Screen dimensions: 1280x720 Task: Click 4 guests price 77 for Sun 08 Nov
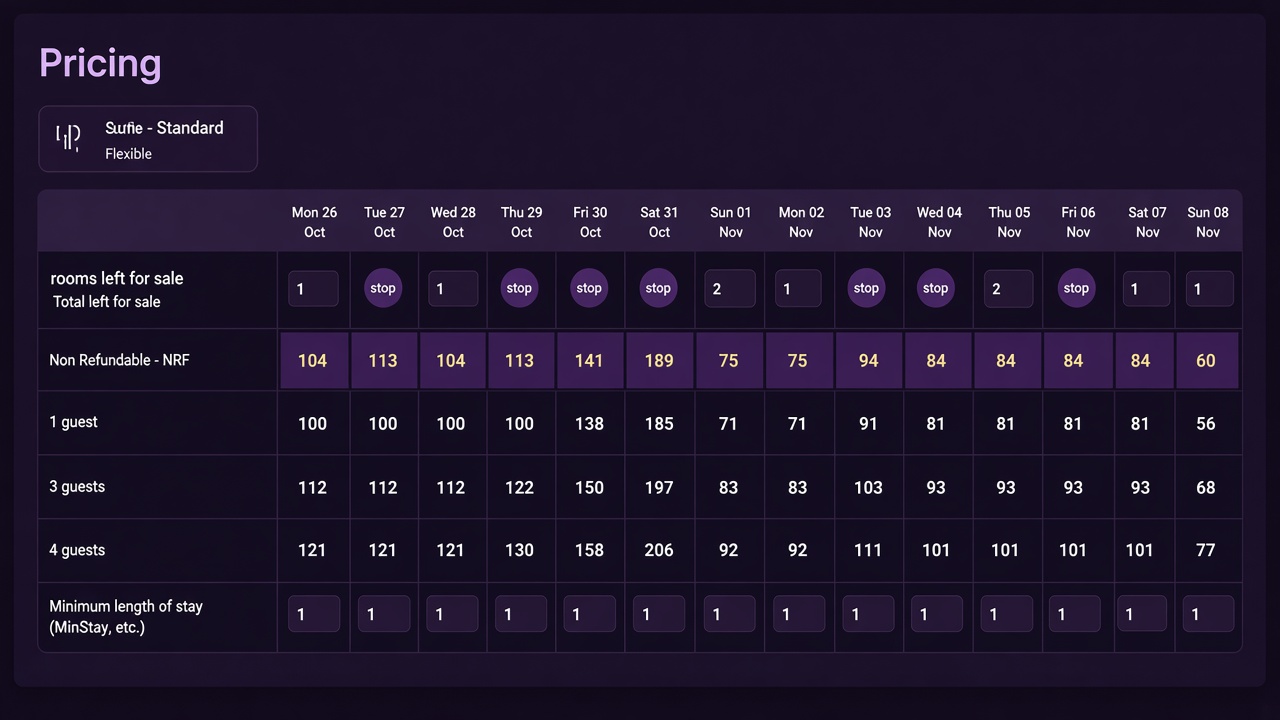coord(1206,550)
